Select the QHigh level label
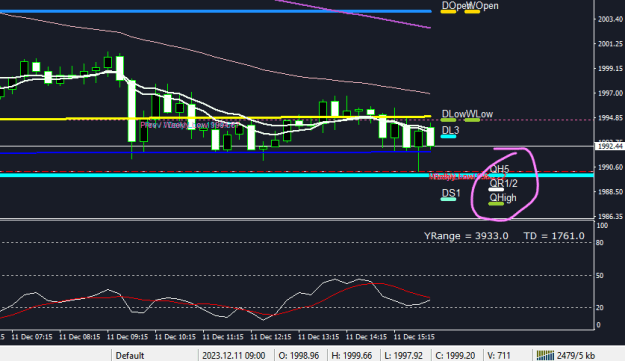Image resolution: width=625 pixels, height=361 pixels. (503, 198)
